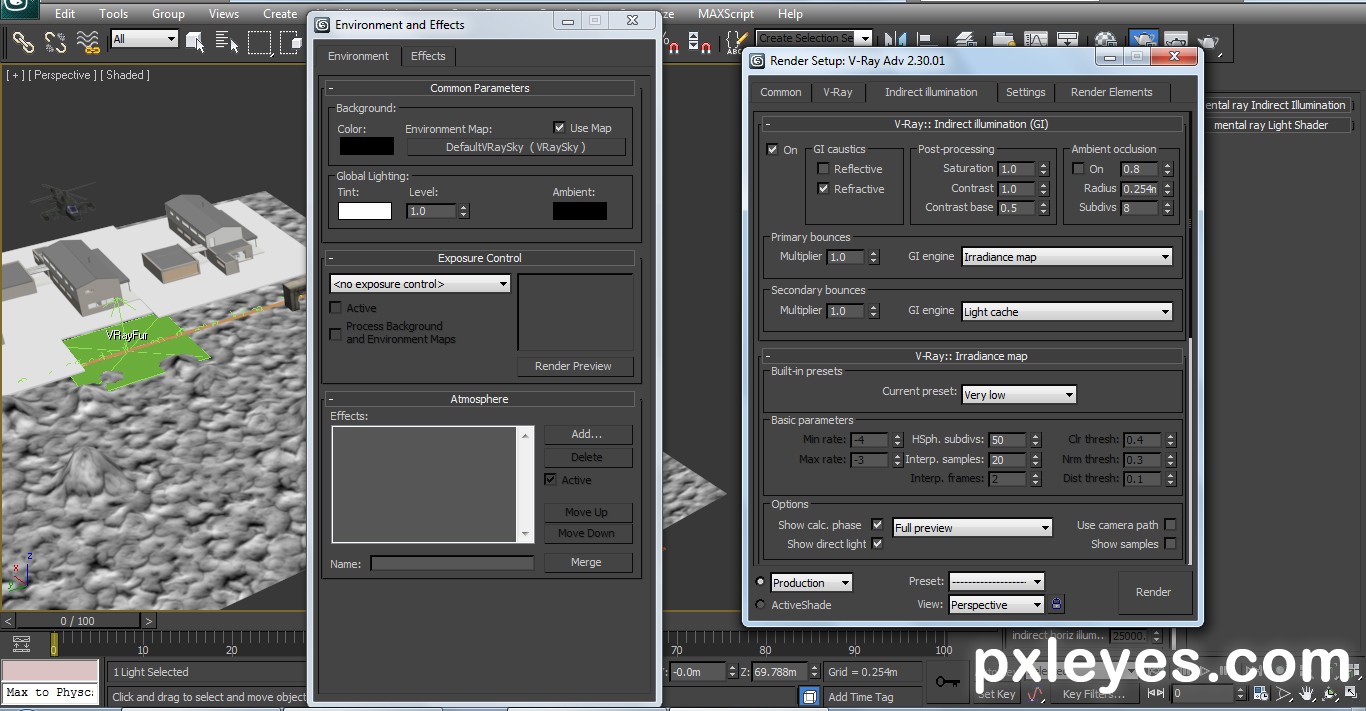Open the MAXScript menu
1366x711 pixels.
tap(725, 14)
